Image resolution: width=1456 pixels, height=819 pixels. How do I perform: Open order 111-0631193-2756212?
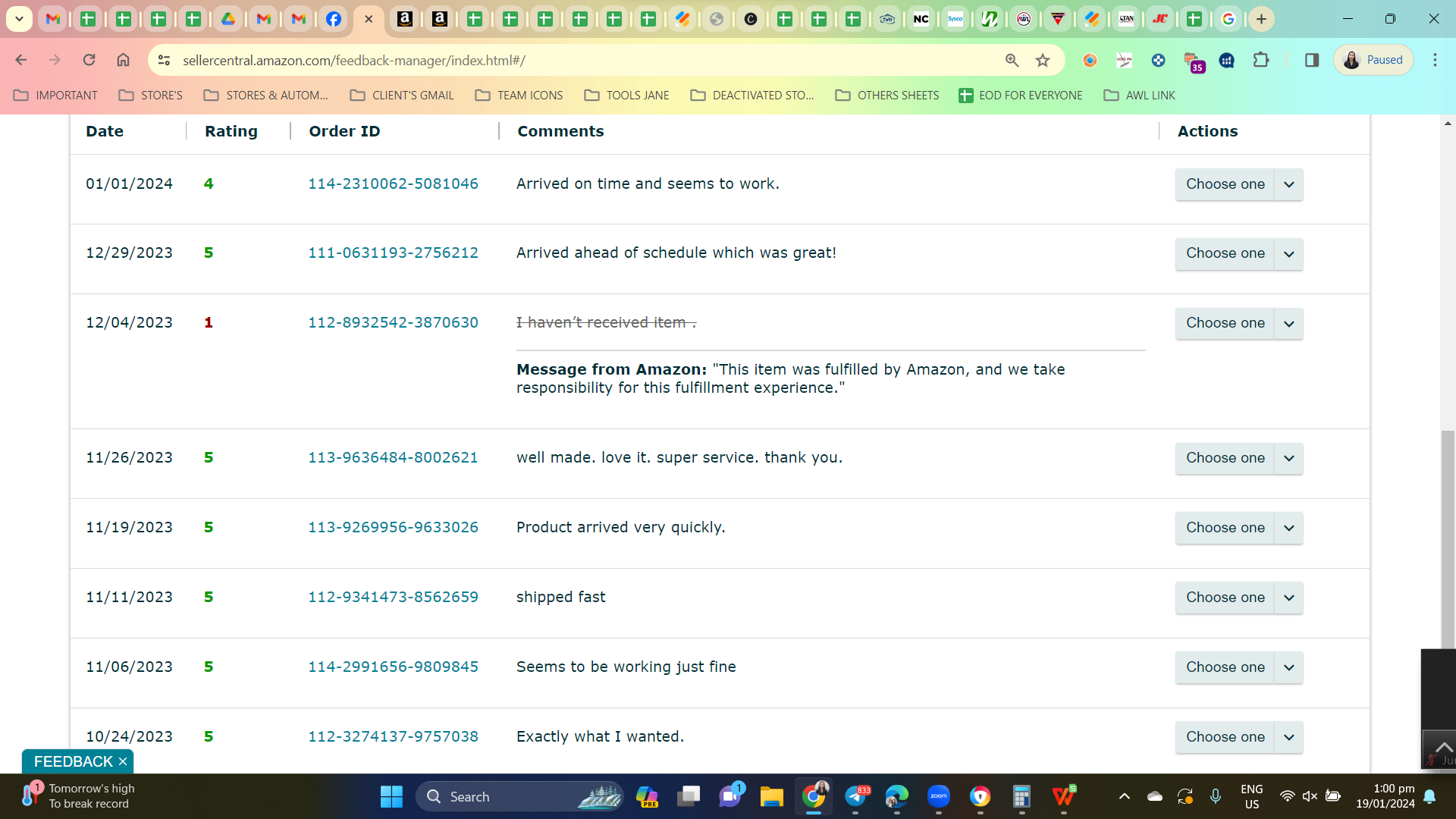click(x=393, y=253)
